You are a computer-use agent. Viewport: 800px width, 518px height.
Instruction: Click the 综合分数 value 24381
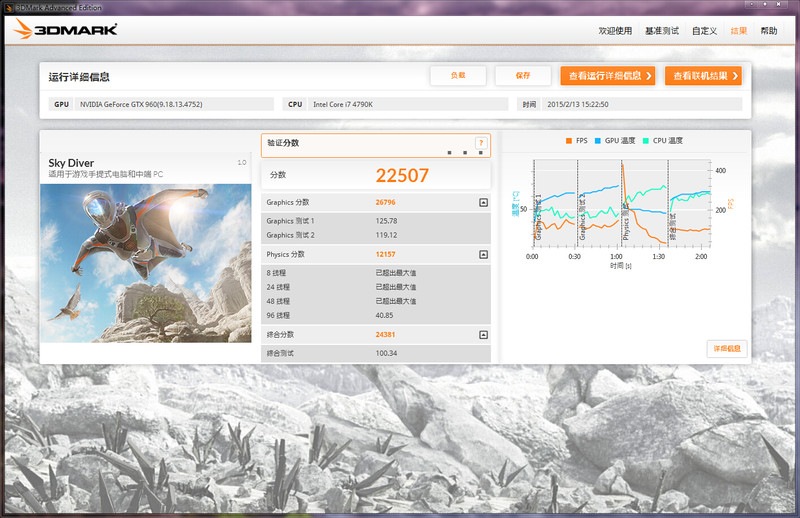coord(385,335)
